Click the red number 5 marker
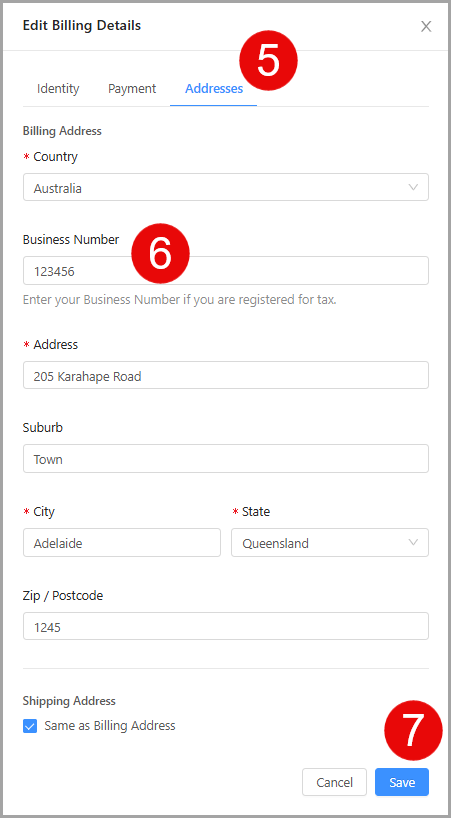 269,61
